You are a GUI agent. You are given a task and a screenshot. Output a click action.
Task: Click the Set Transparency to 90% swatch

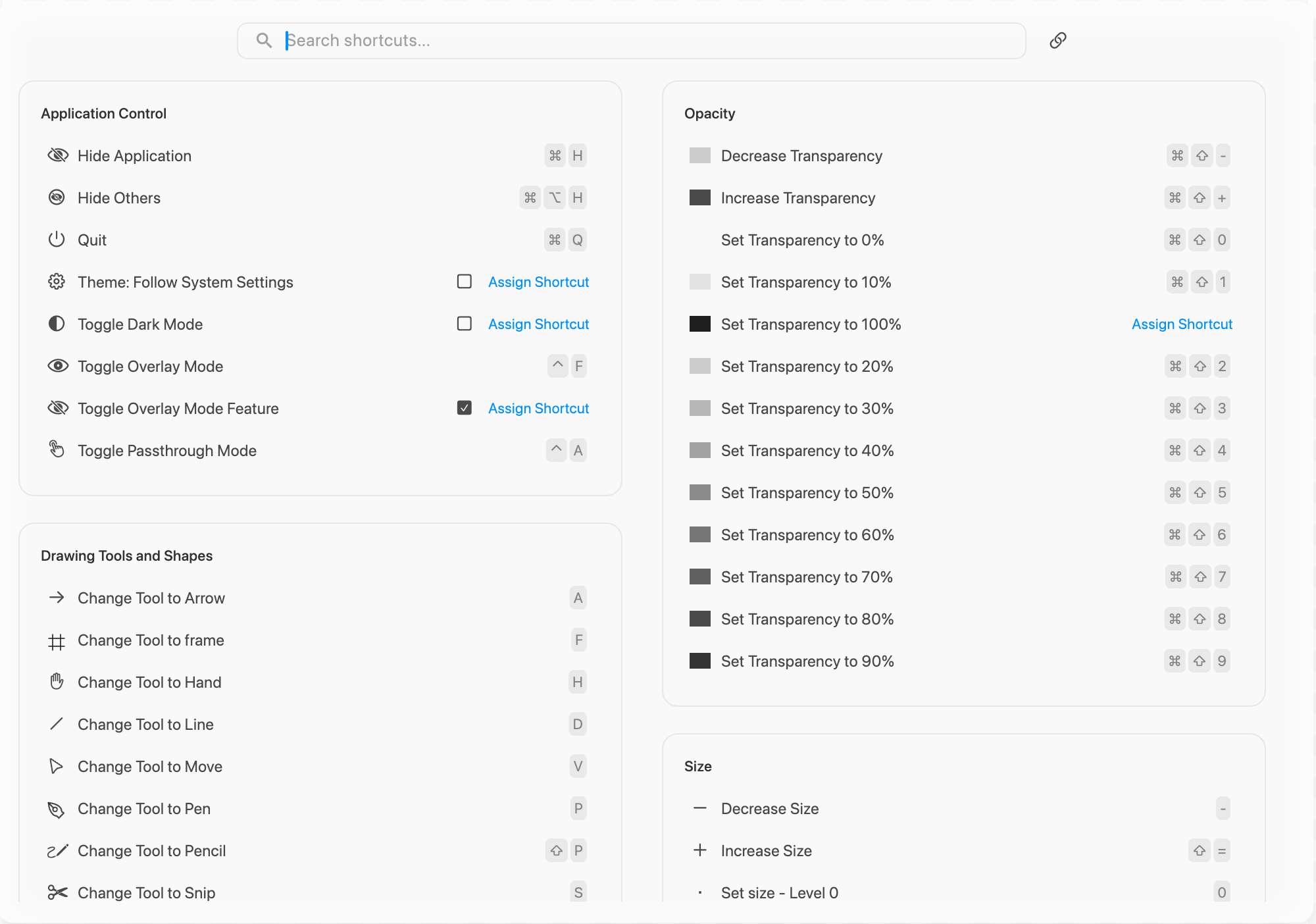pyautogui.click(x=700, y=661)
